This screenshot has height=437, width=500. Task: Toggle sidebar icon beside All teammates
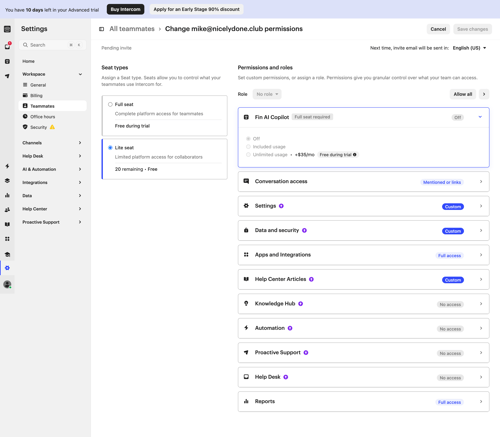102,29
